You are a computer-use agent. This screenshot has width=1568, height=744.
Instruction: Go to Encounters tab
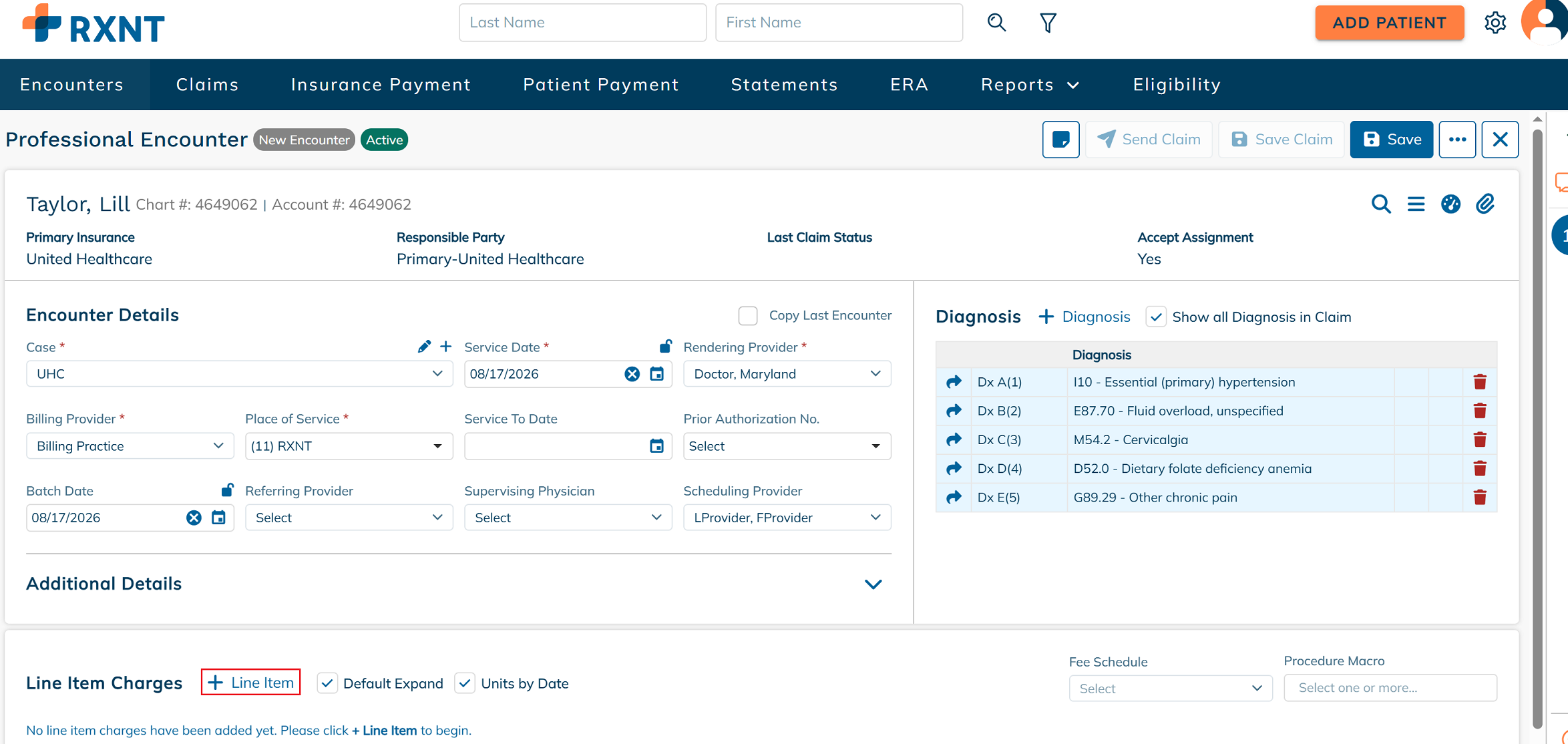tap(72, 85)
